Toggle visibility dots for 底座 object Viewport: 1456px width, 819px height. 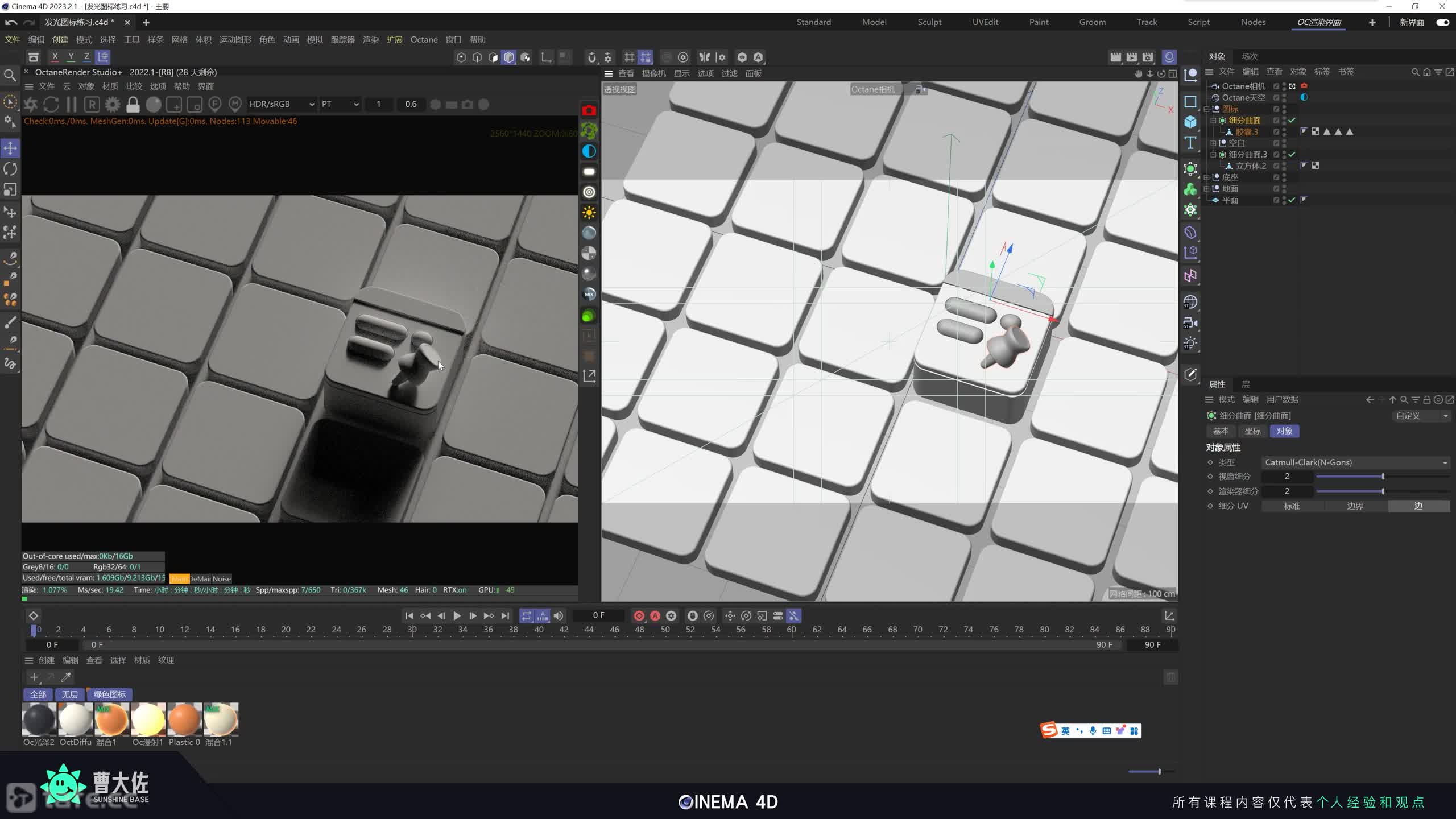pyautogui.click(x=1284, y=177)
